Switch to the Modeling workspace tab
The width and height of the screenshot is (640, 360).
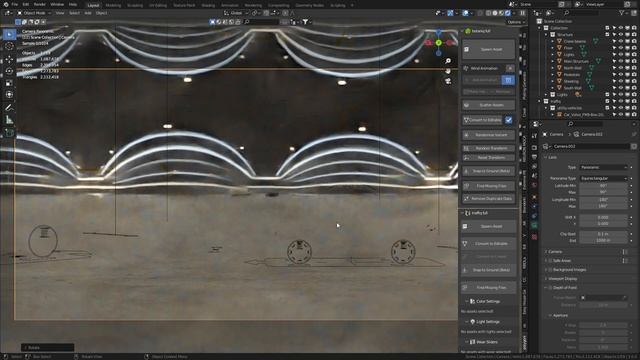point(113,5)
